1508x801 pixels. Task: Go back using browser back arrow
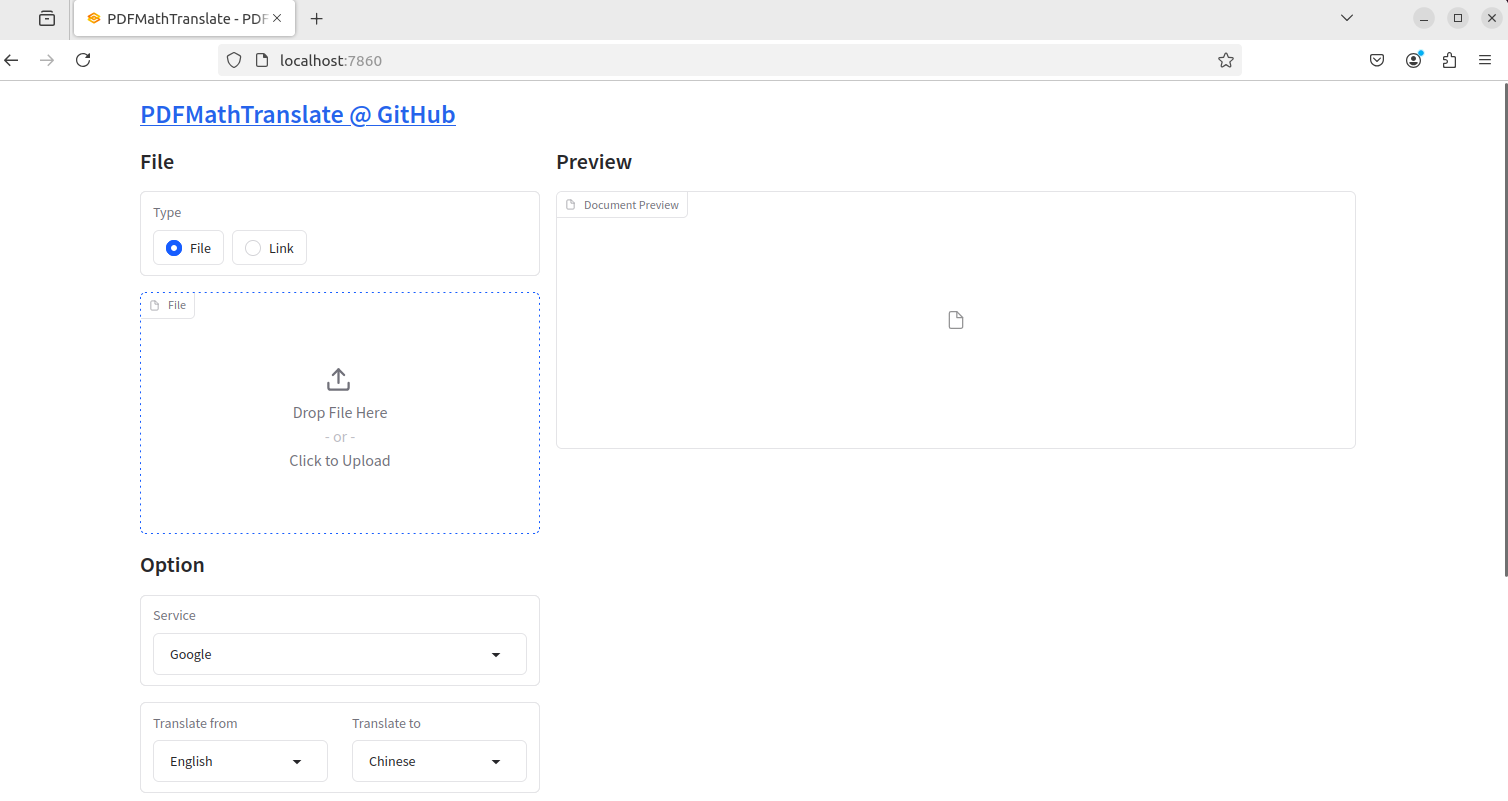coord(12,60)
